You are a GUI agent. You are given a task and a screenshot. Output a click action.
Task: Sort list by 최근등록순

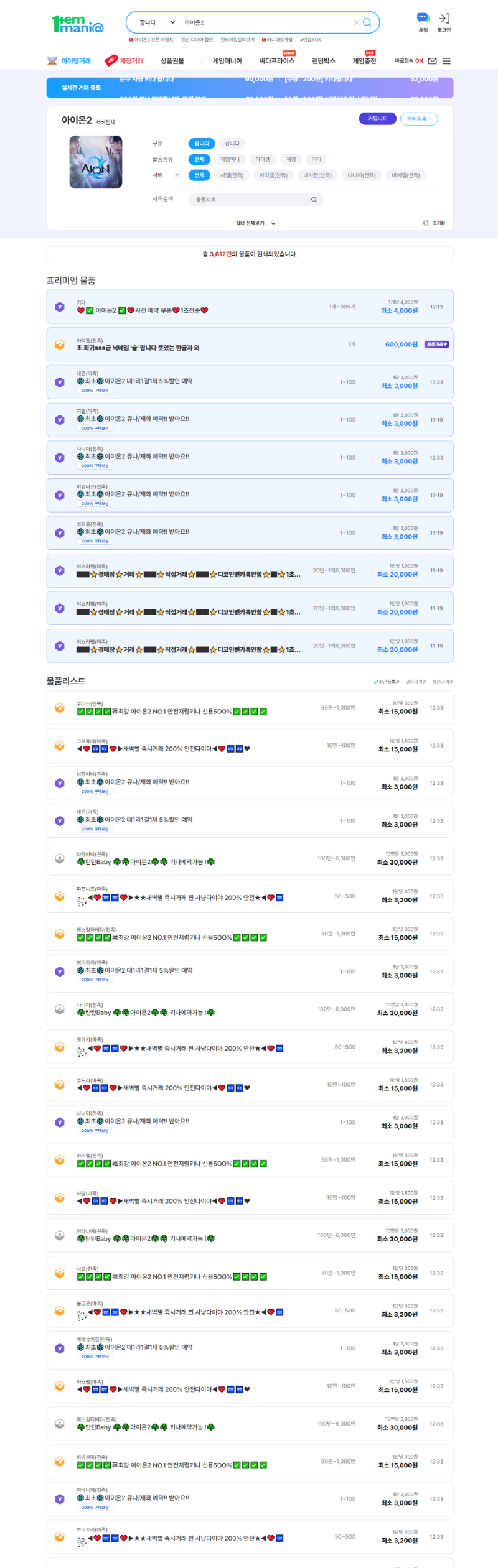pos(387,682)
